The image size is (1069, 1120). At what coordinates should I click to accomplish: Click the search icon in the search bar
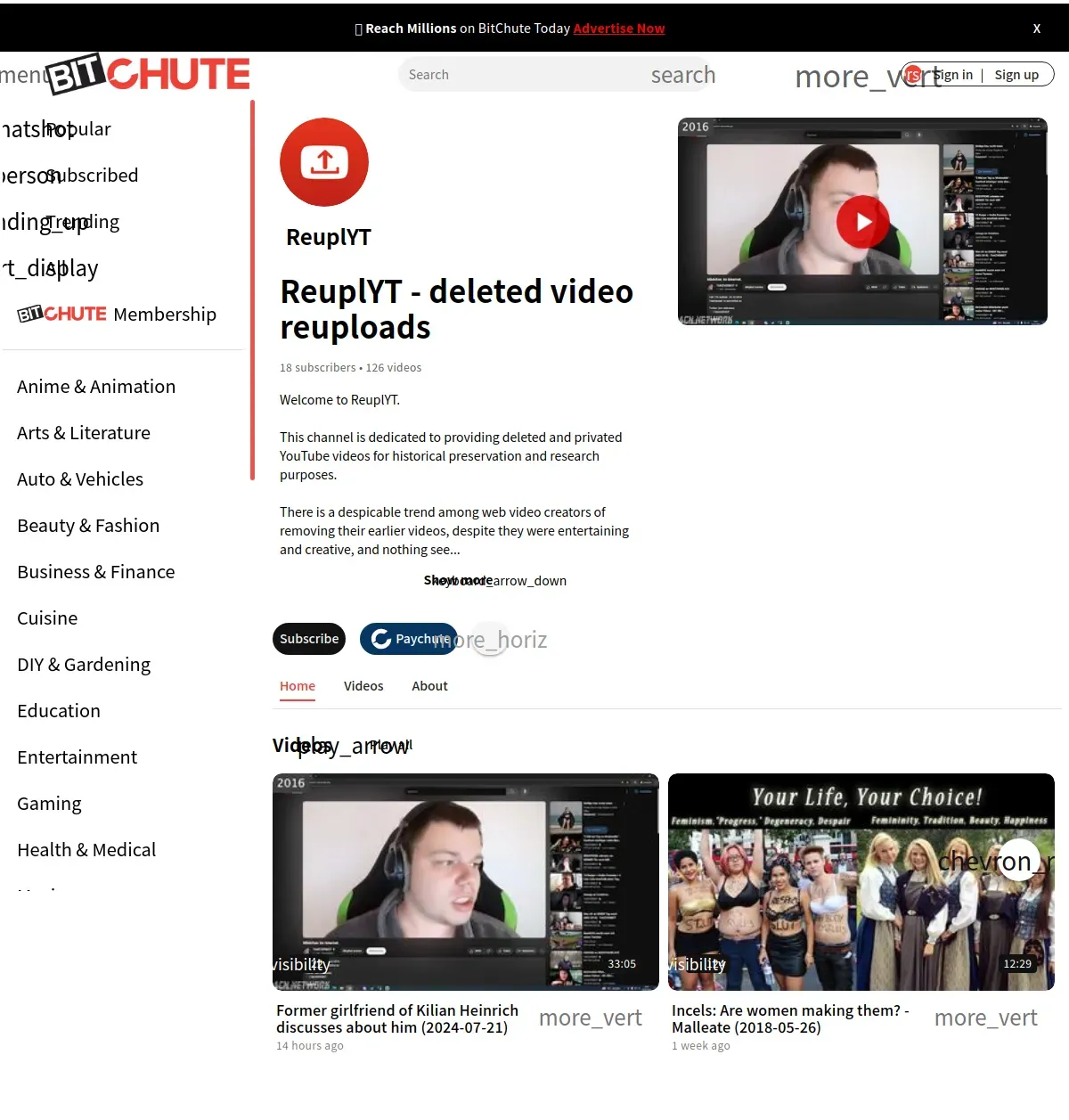click(683, 75)
